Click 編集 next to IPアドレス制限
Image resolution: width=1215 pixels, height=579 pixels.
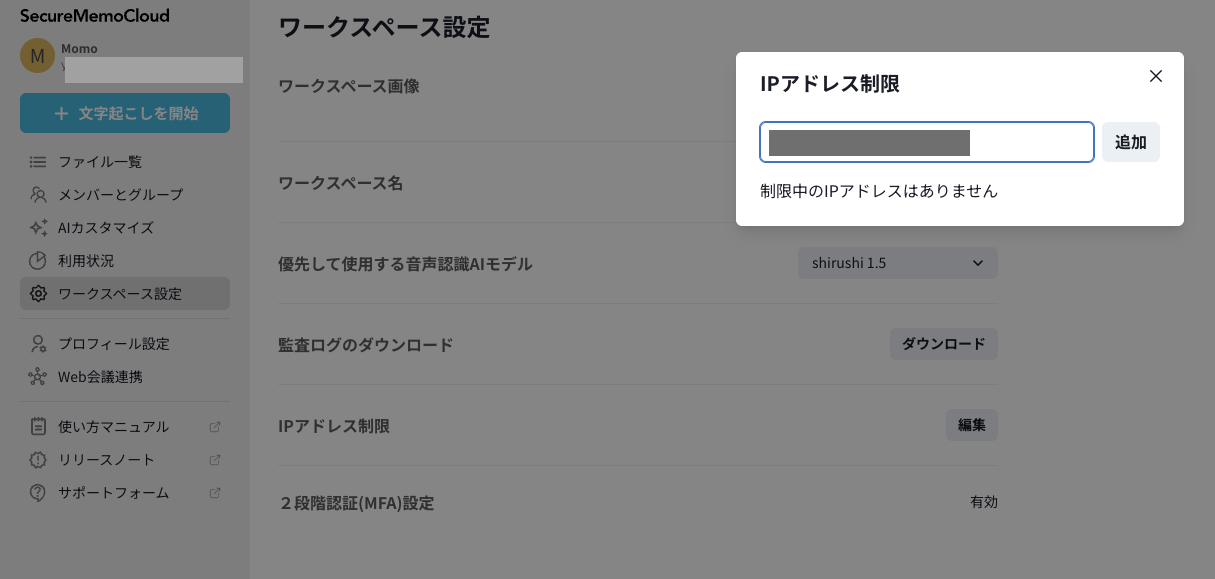(x=971, y=425)
